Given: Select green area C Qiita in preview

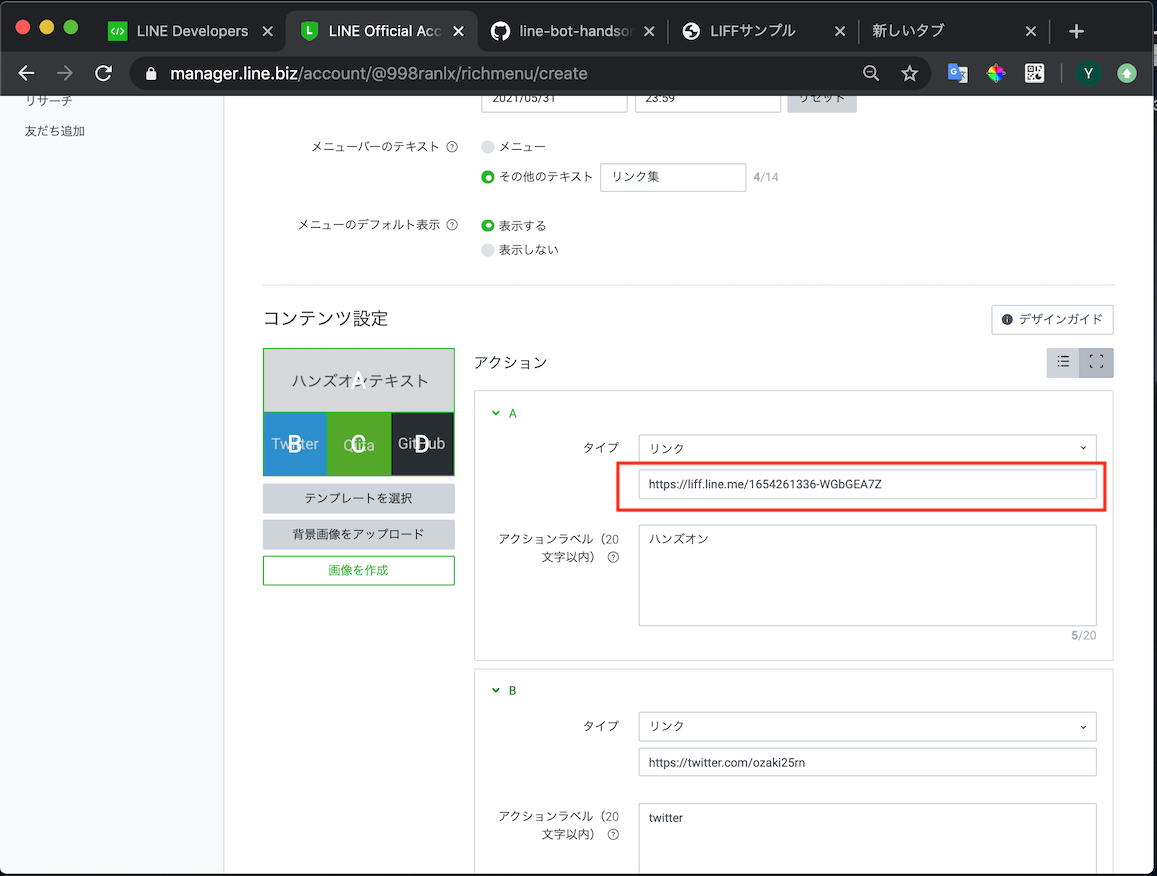Looking at the screenshot, I should coord(359,444).
